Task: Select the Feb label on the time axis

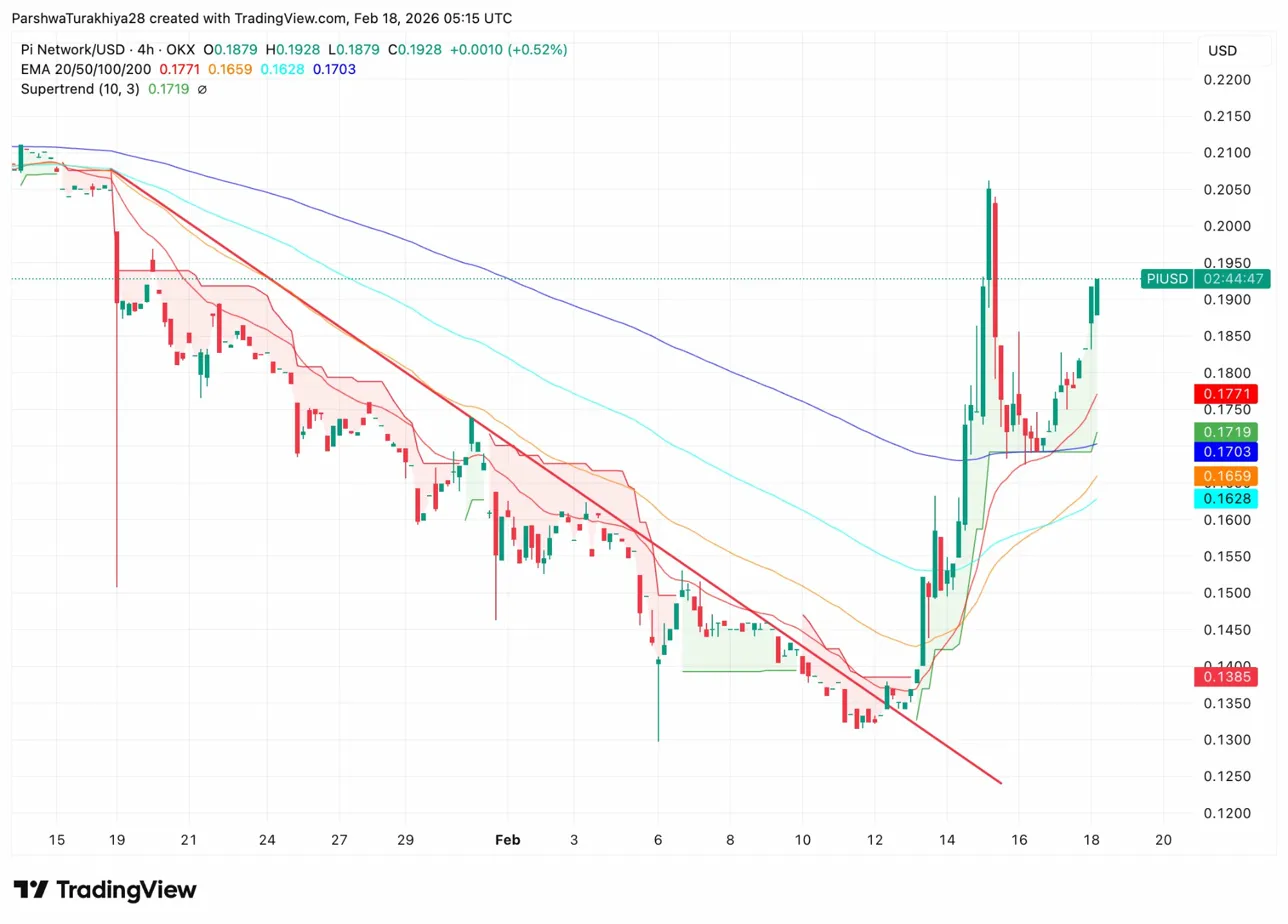Action: click(x=508, y=840)
